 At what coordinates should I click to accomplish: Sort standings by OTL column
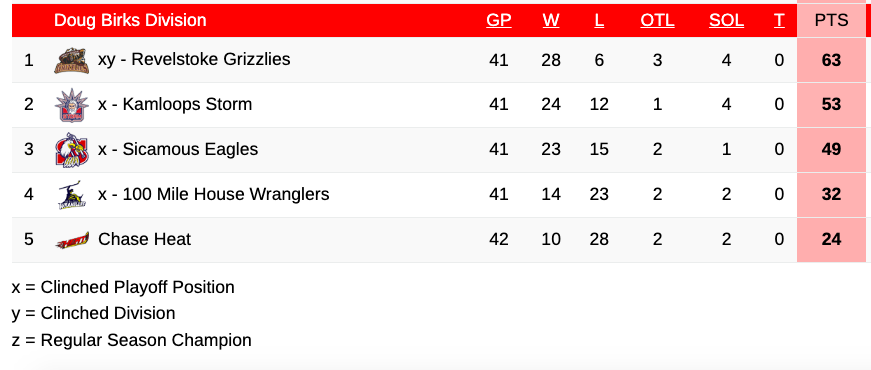click(x=658, y=21)
